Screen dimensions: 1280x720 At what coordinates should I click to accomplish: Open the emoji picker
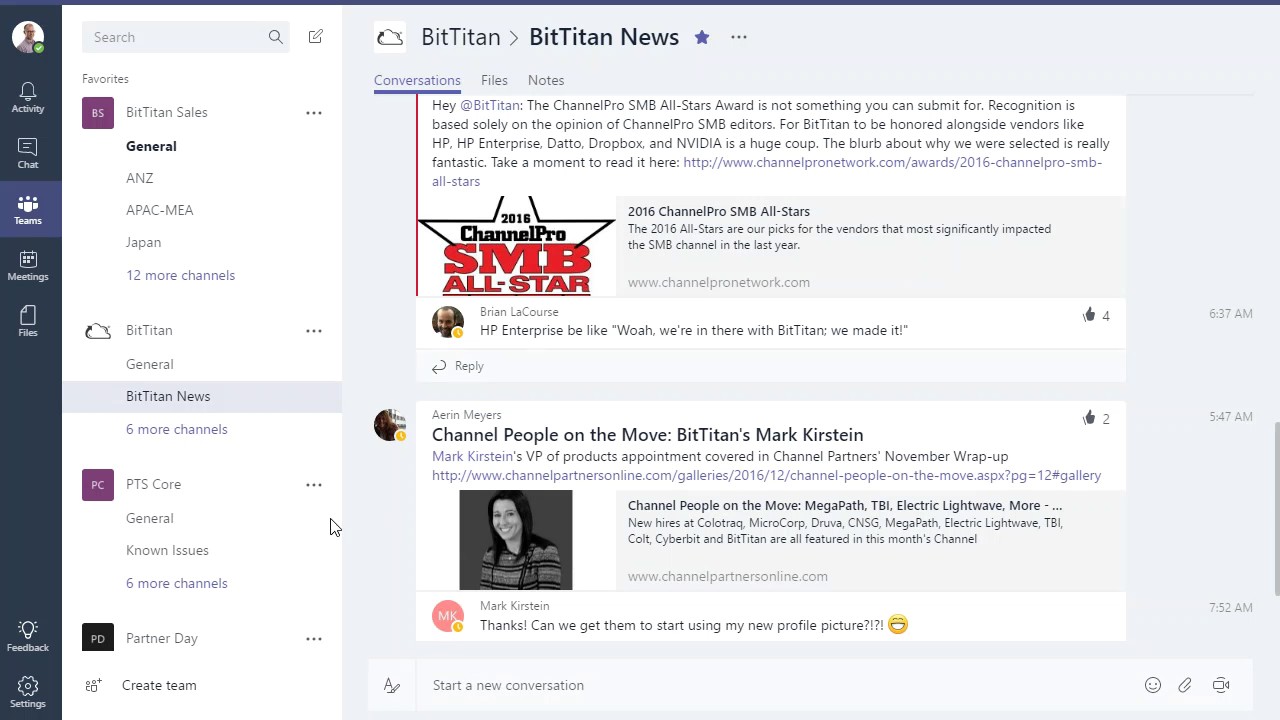click(1153, 685)
